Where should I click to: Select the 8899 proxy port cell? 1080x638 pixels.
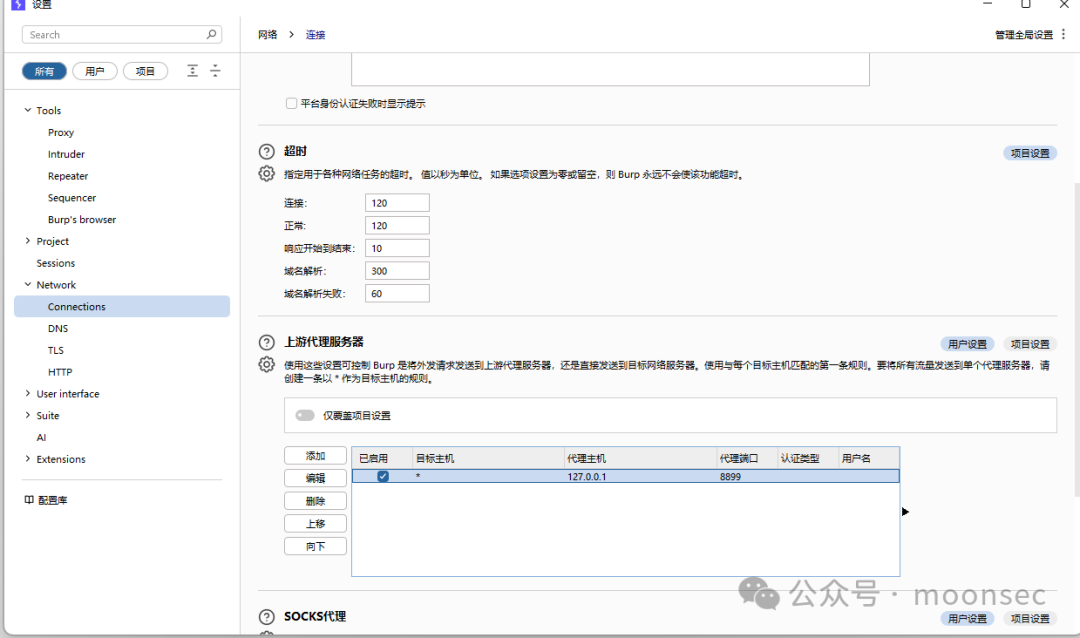tap(747, 477)
